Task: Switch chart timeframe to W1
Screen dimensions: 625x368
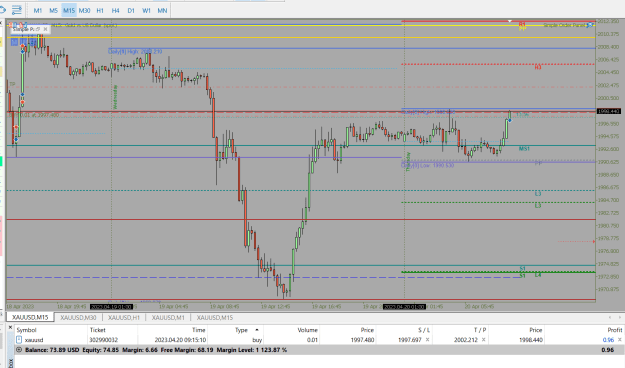Action: [146, 10]
